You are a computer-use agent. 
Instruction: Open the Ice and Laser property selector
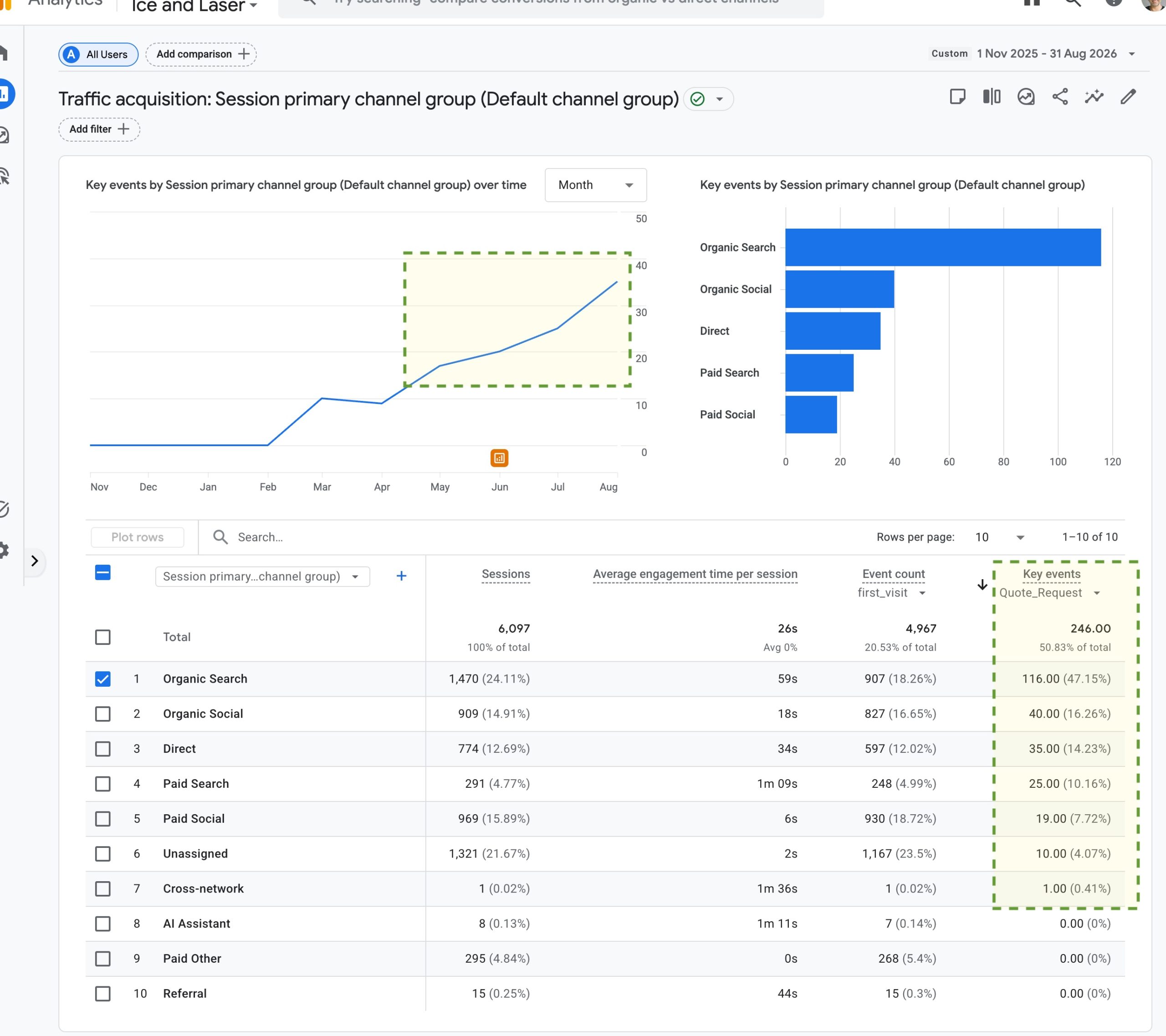[x=194, y=6]
